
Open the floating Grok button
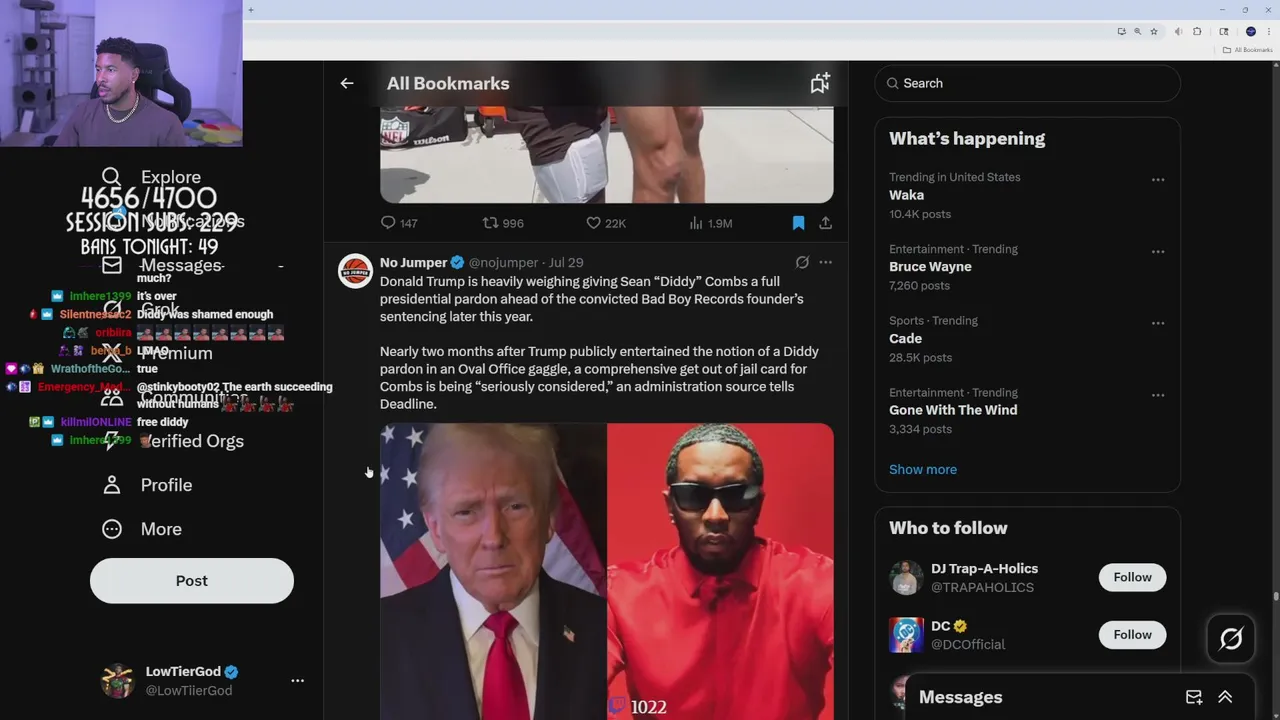(1231, 638)
